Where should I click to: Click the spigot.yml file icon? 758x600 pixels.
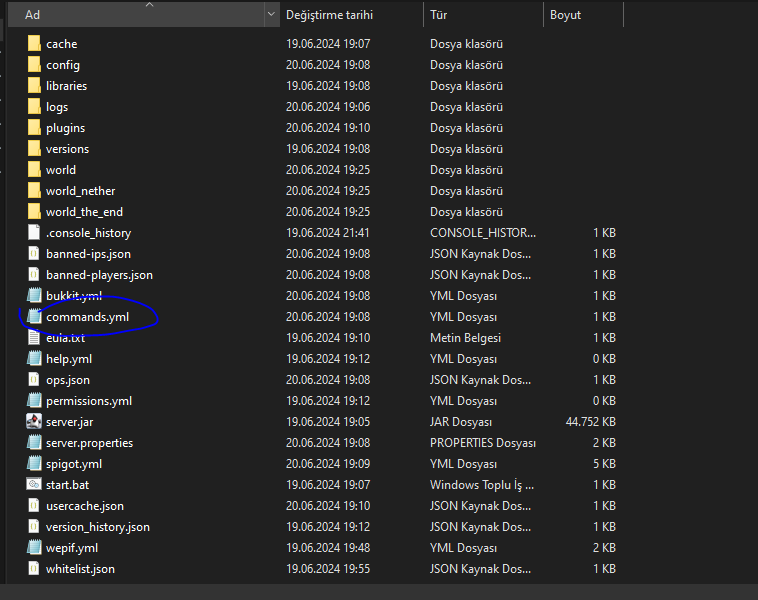[x=34, y=464]
